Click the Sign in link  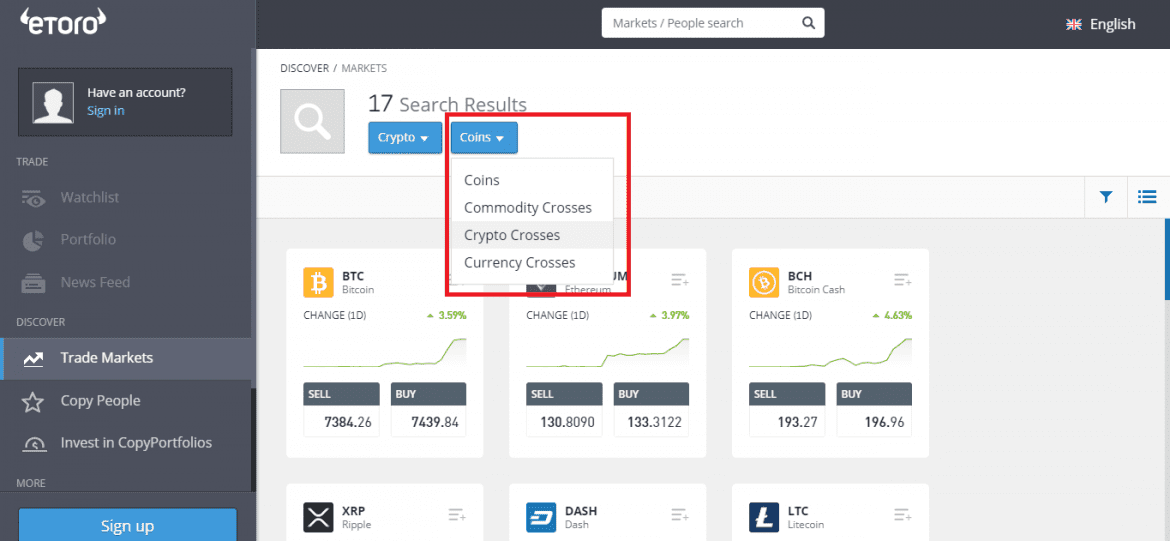(x=105, y=110)
